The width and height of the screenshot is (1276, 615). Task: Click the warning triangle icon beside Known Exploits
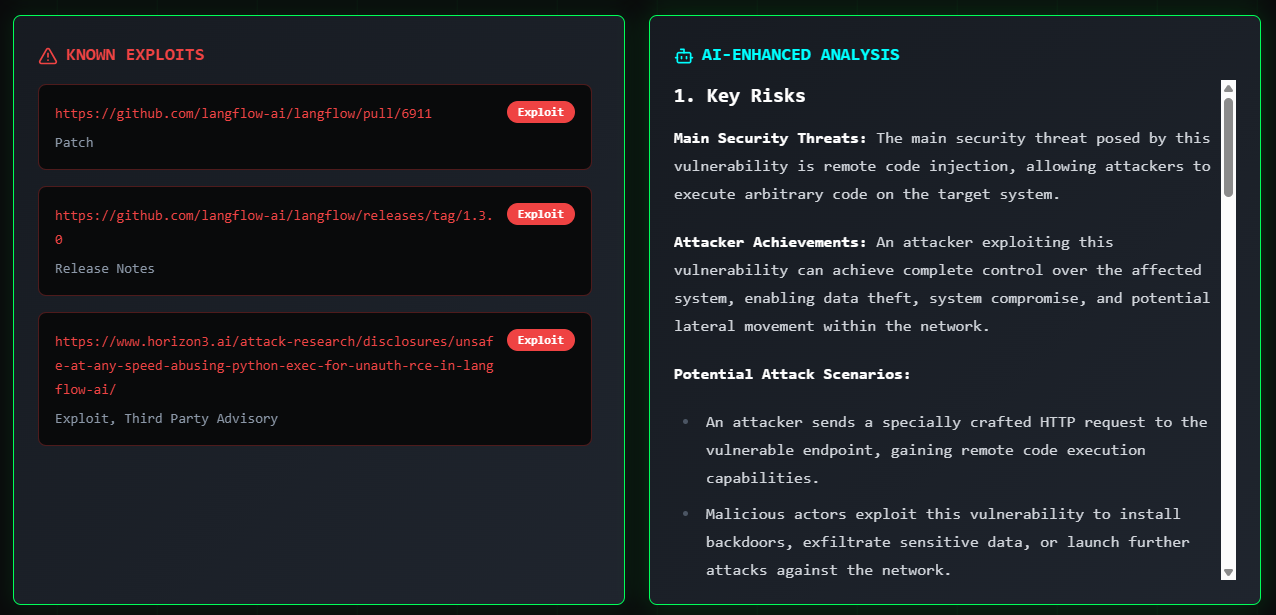point(48,56)
